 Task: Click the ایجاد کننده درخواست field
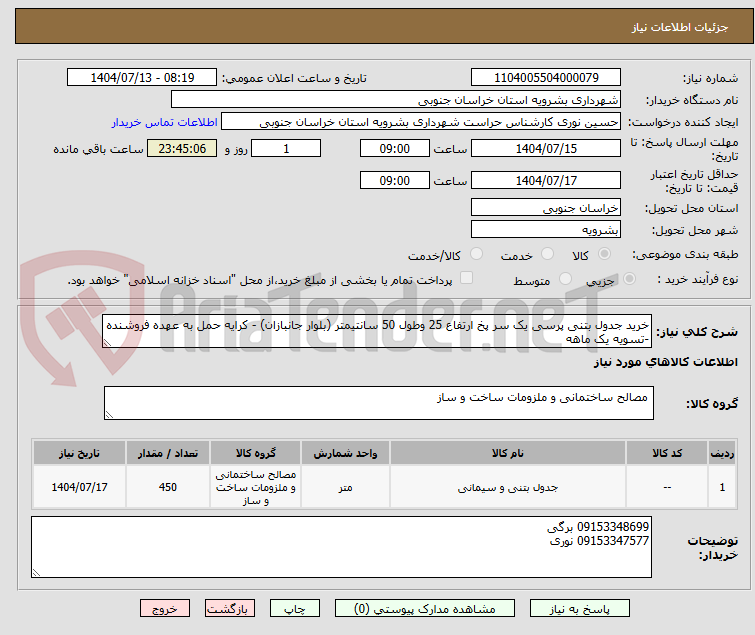(x=421, y=122)
